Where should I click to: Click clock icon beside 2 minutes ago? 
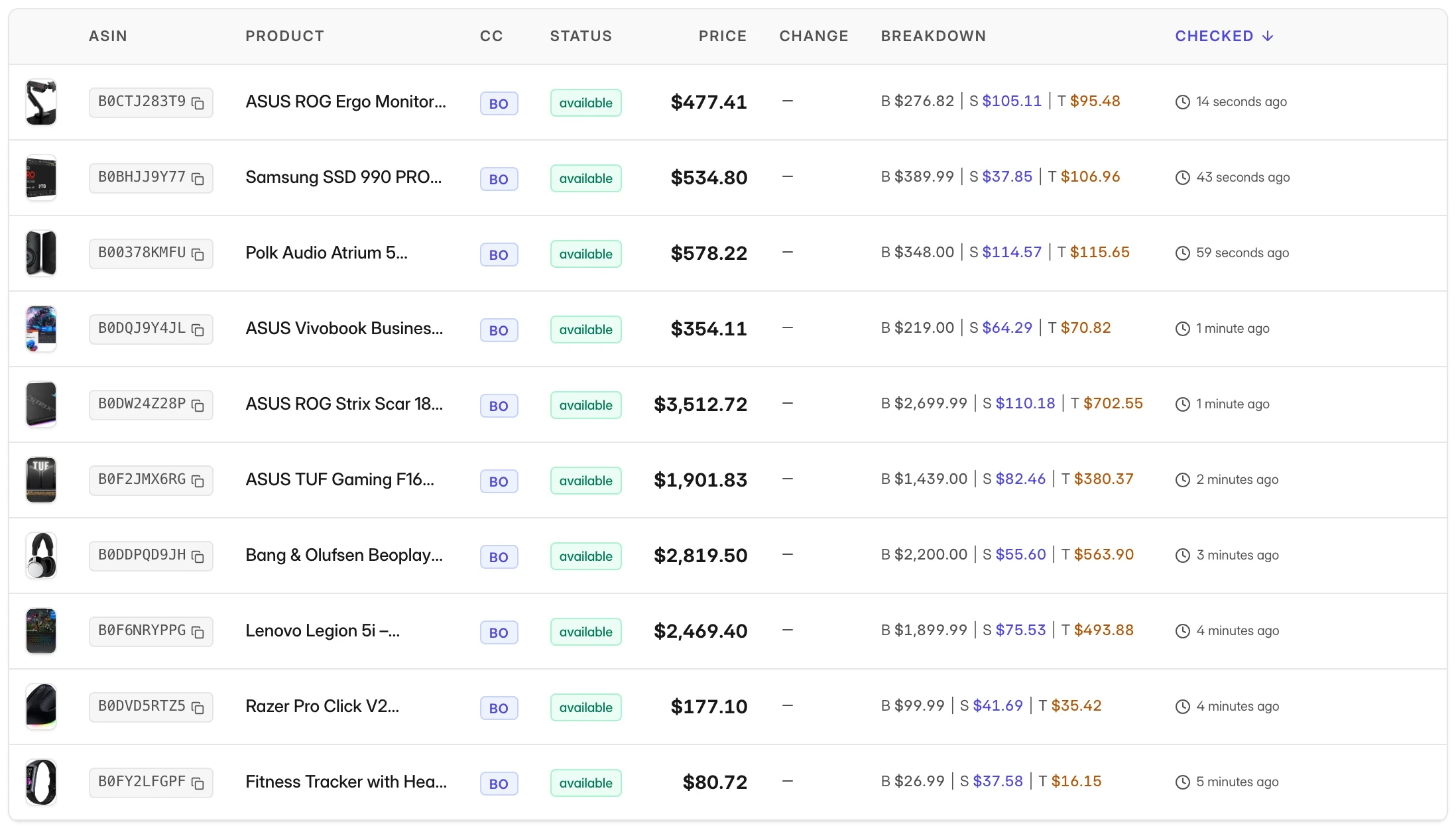[1183, 480]
